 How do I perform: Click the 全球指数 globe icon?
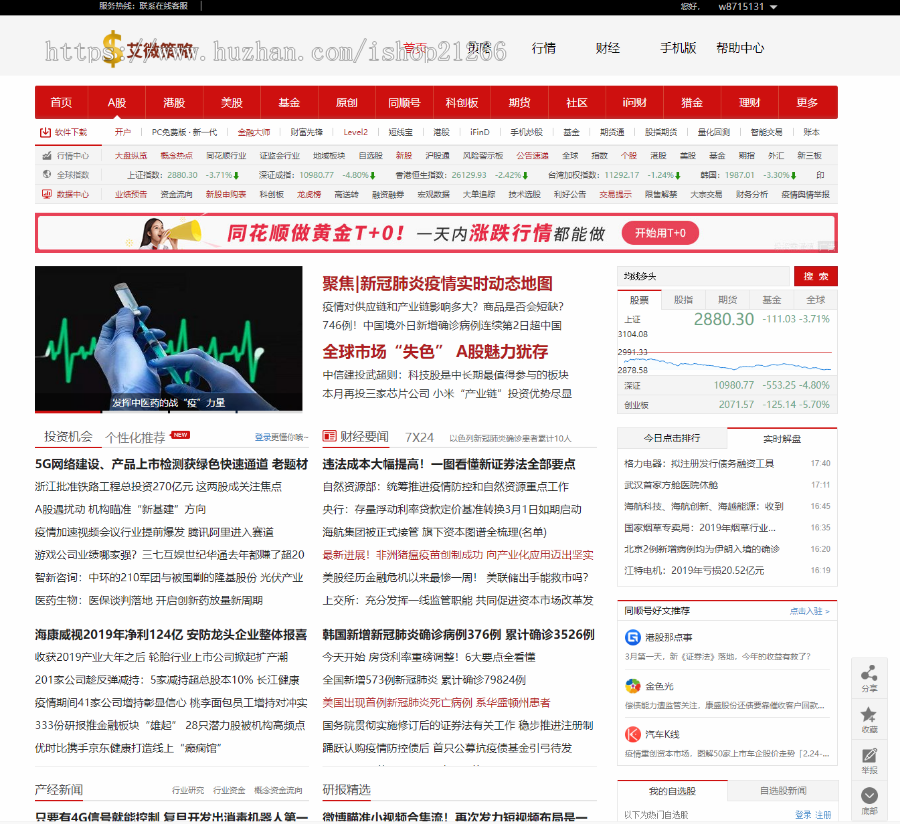point(46,174)
